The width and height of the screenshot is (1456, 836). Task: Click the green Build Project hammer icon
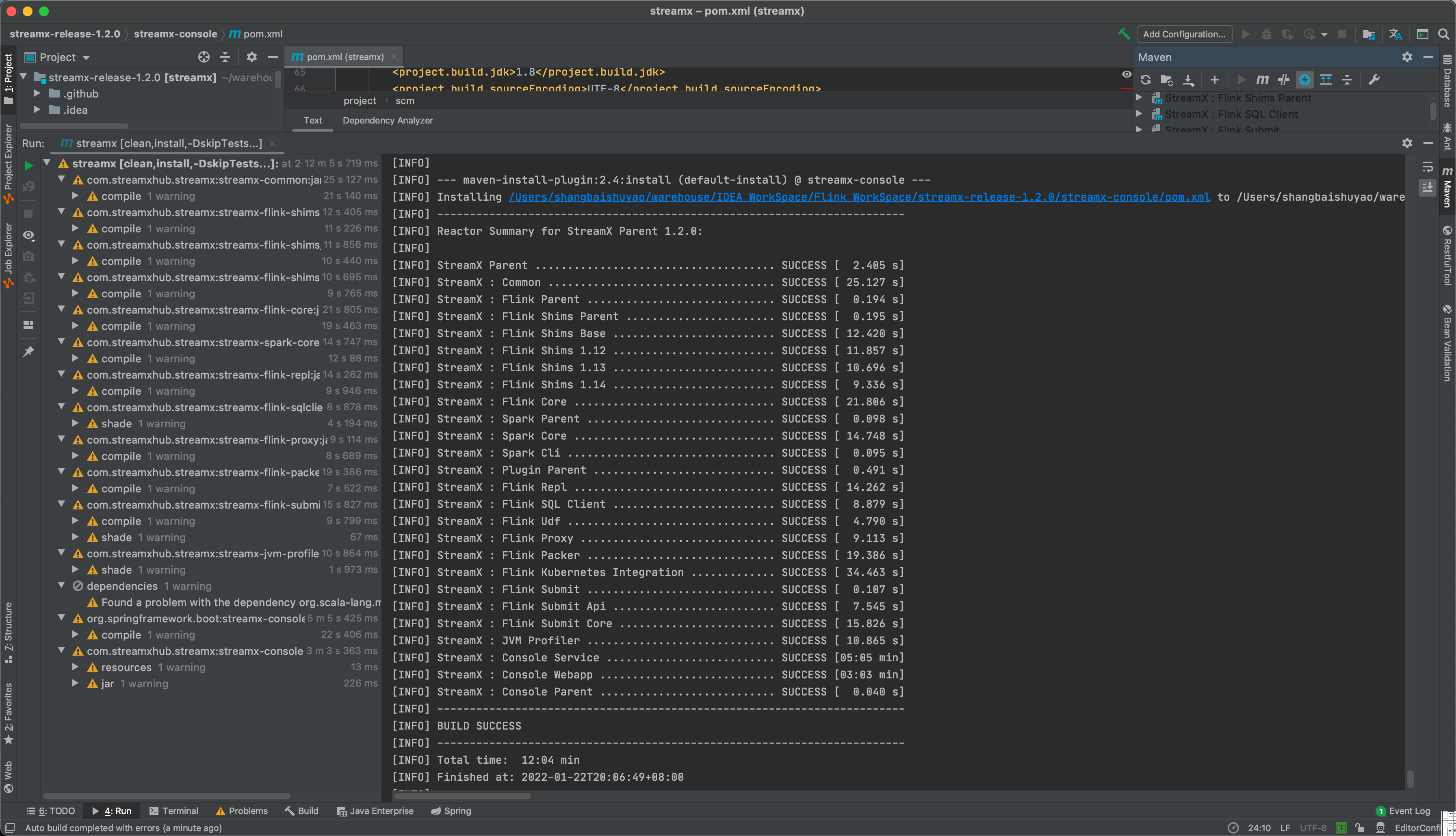pyautogui.click(x=1124, y=34)
